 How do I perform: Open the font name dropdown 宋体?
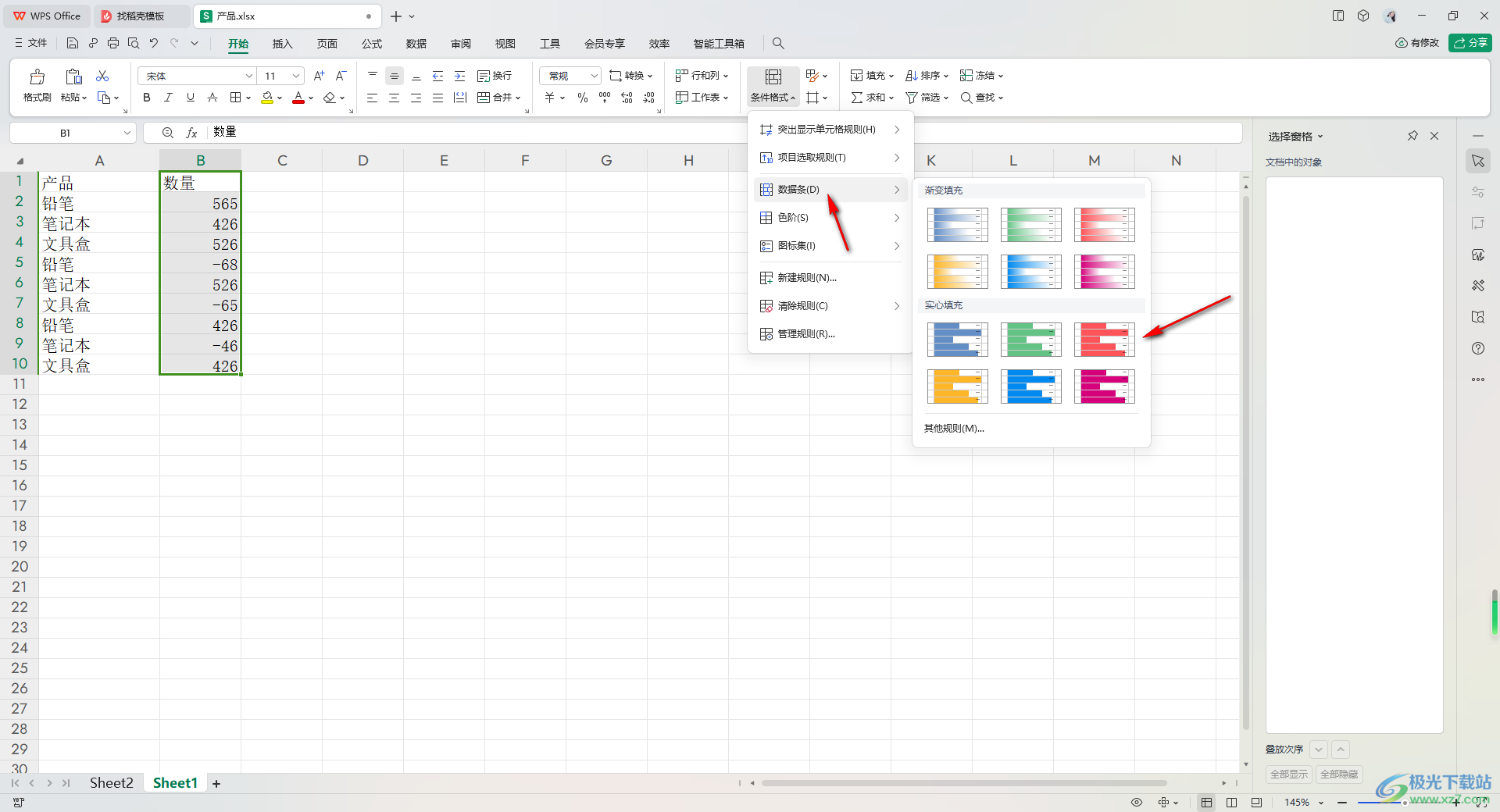[x=249, y=76]
